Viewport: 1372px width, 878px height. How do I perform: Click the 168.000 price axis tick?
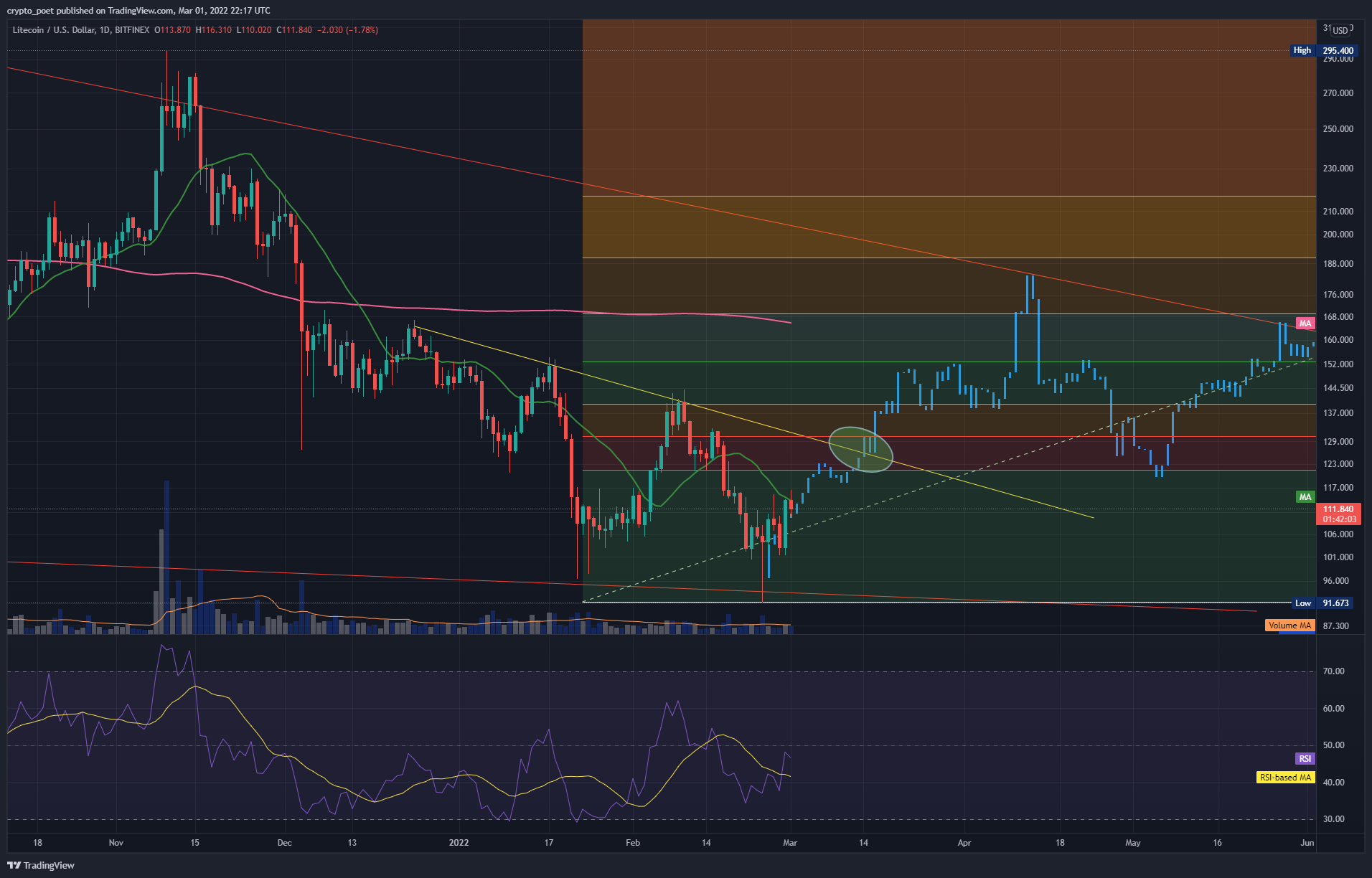click(x=1338, y=317)
